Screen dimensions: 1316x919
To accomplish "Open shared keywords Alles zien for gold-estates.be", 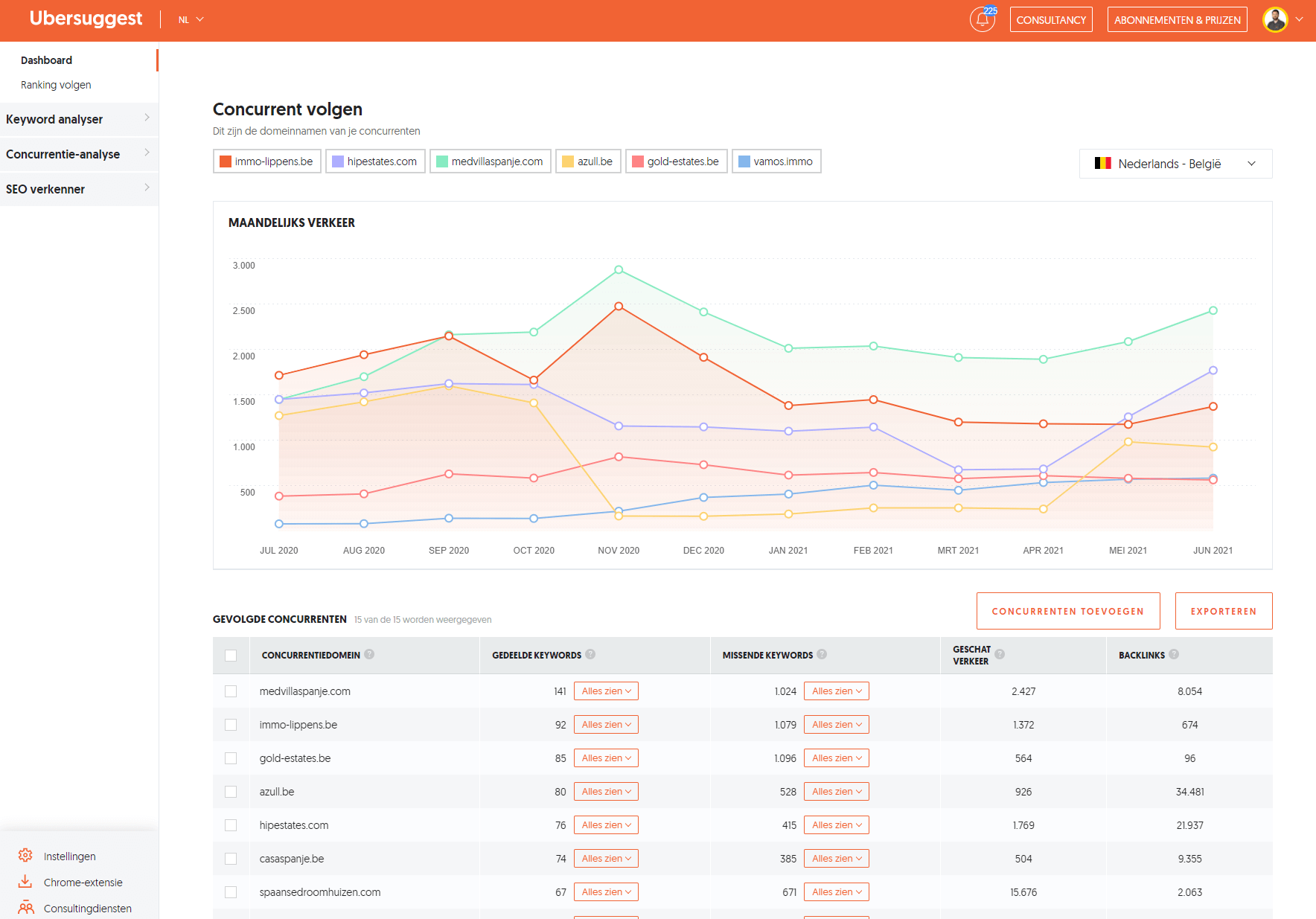I will tap(606, 758).
